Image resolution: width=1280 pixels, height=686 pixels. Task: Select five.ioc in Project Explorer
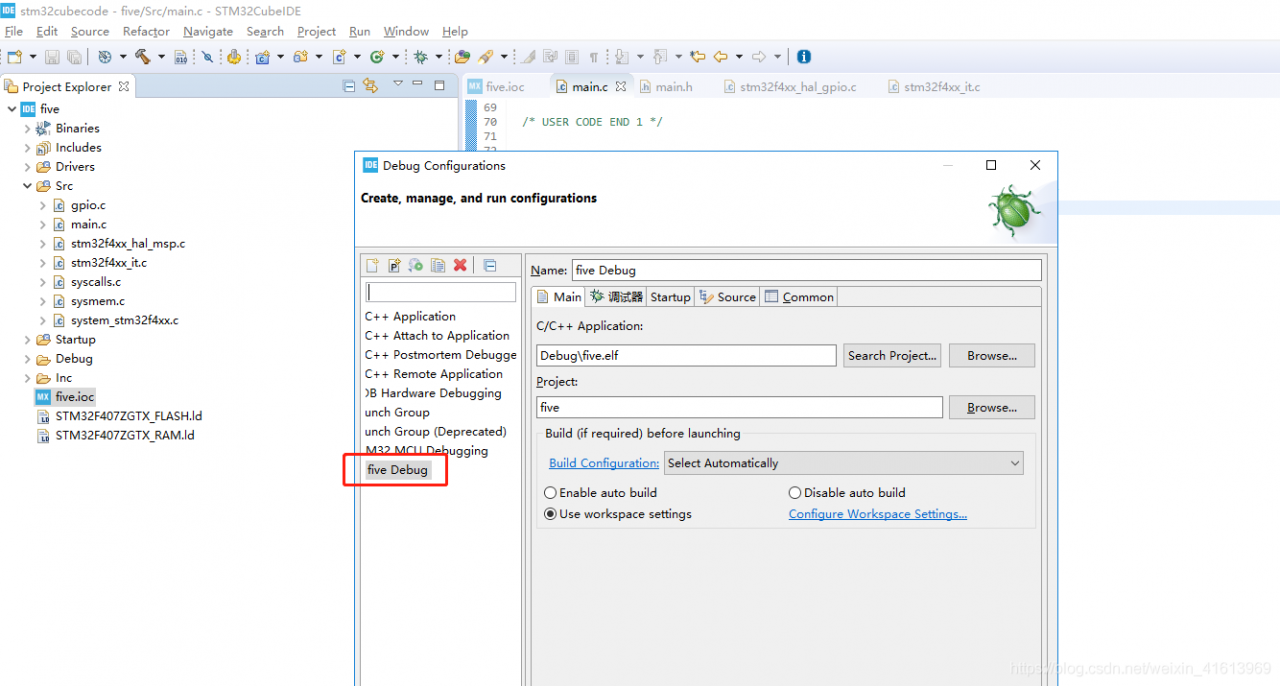pyautogui.click(x=66, y=397)
